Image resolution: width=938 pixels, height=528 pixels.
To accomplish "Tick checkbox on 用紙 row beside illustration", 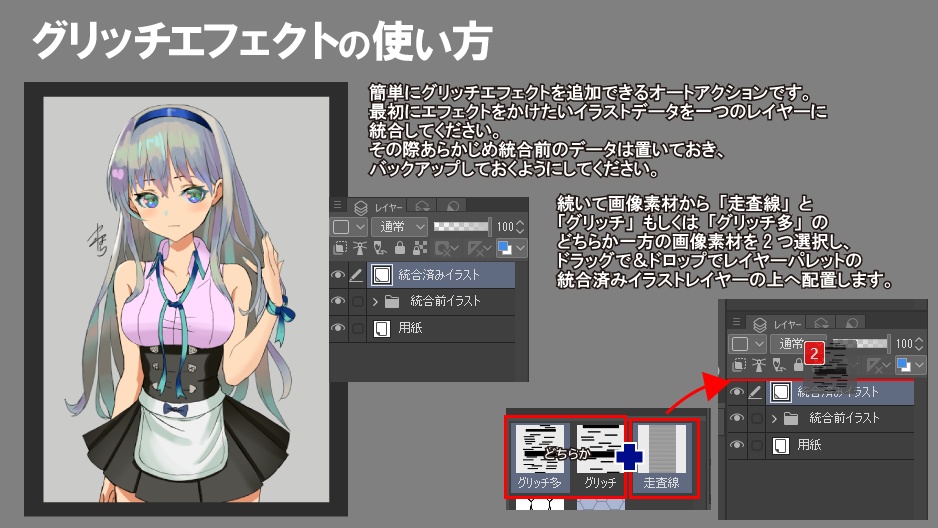I will tap(357, 328).
